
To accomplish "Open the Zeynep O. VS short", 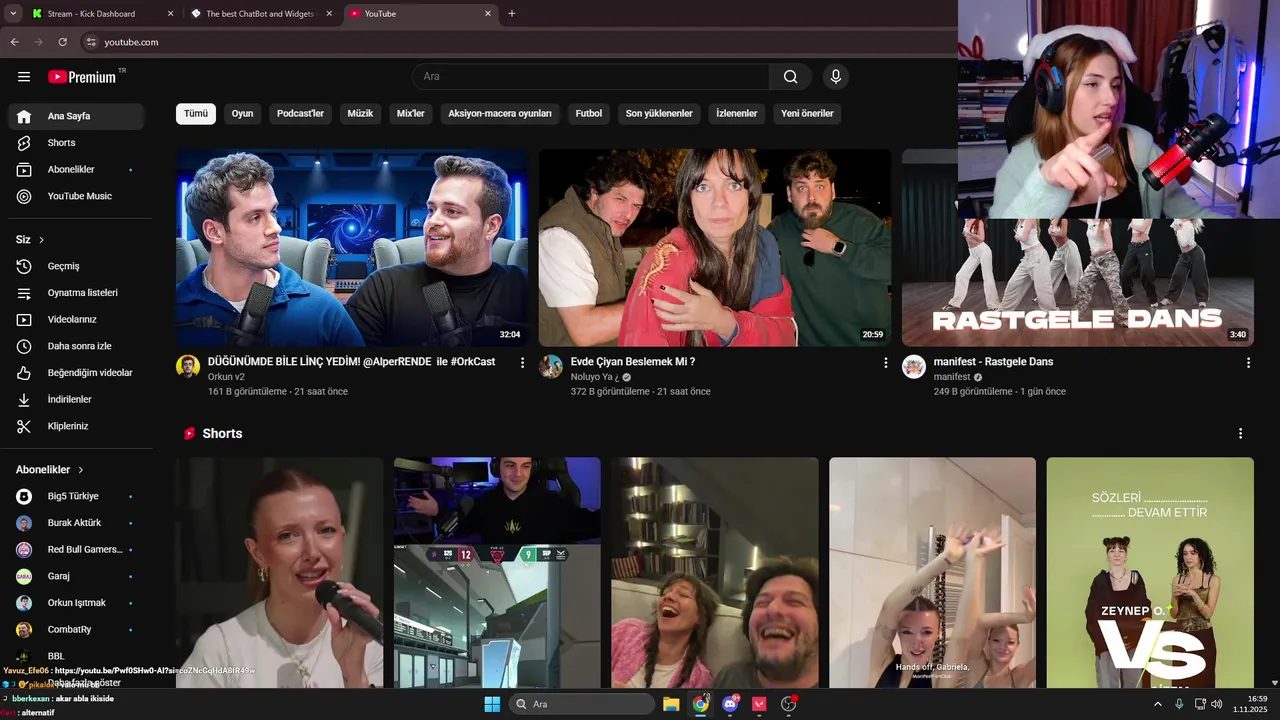I will [x=1150, y=572].
